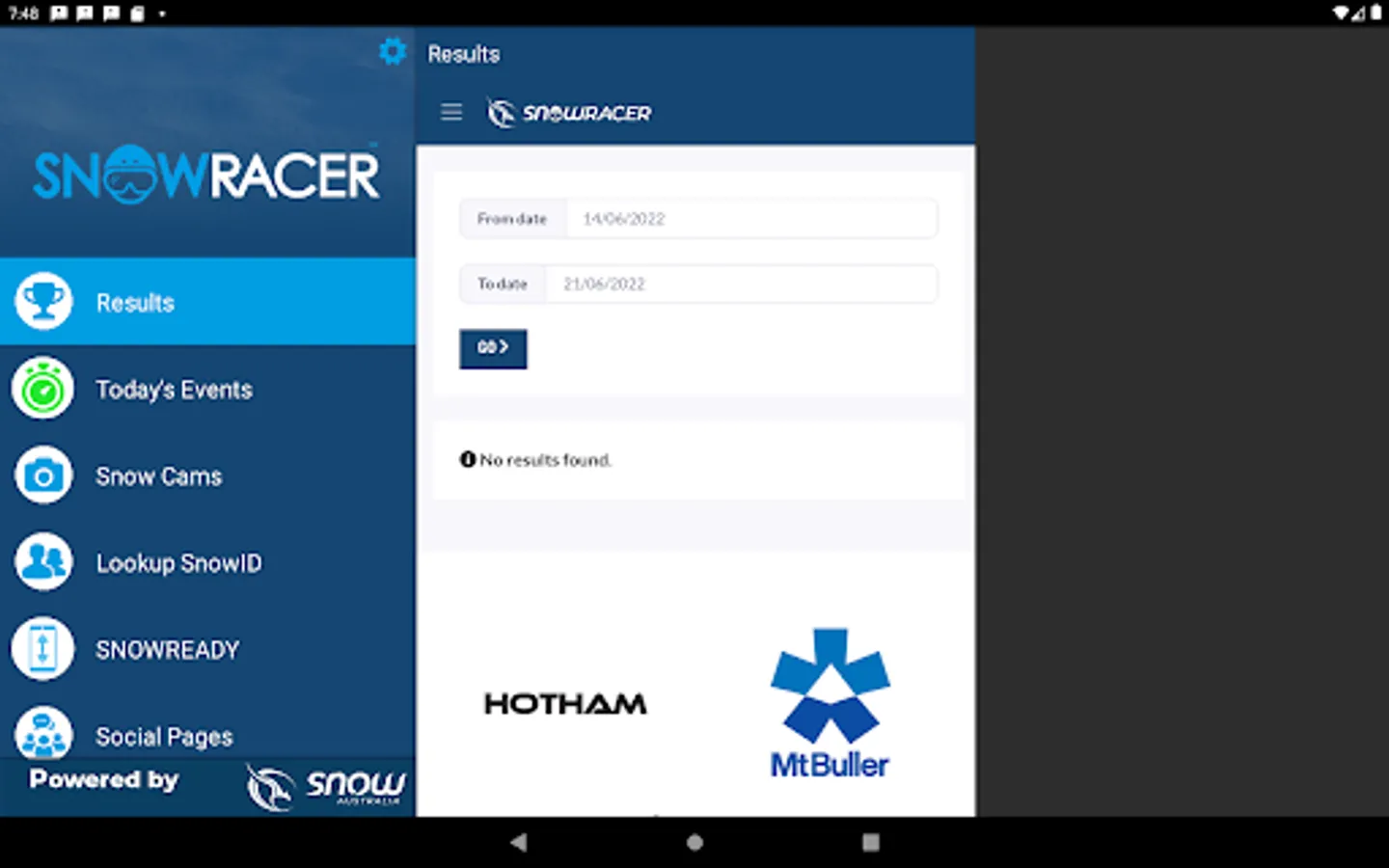Choose Lookup SnowID in the sidebar
Viewport: 1389px width, 868px height.
[207, 562]
